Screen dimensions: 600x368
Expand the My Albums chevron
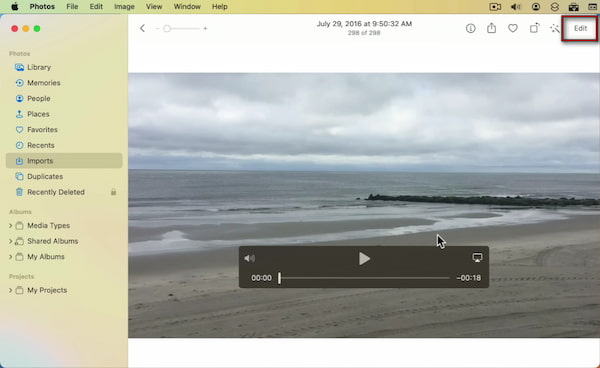10,257
